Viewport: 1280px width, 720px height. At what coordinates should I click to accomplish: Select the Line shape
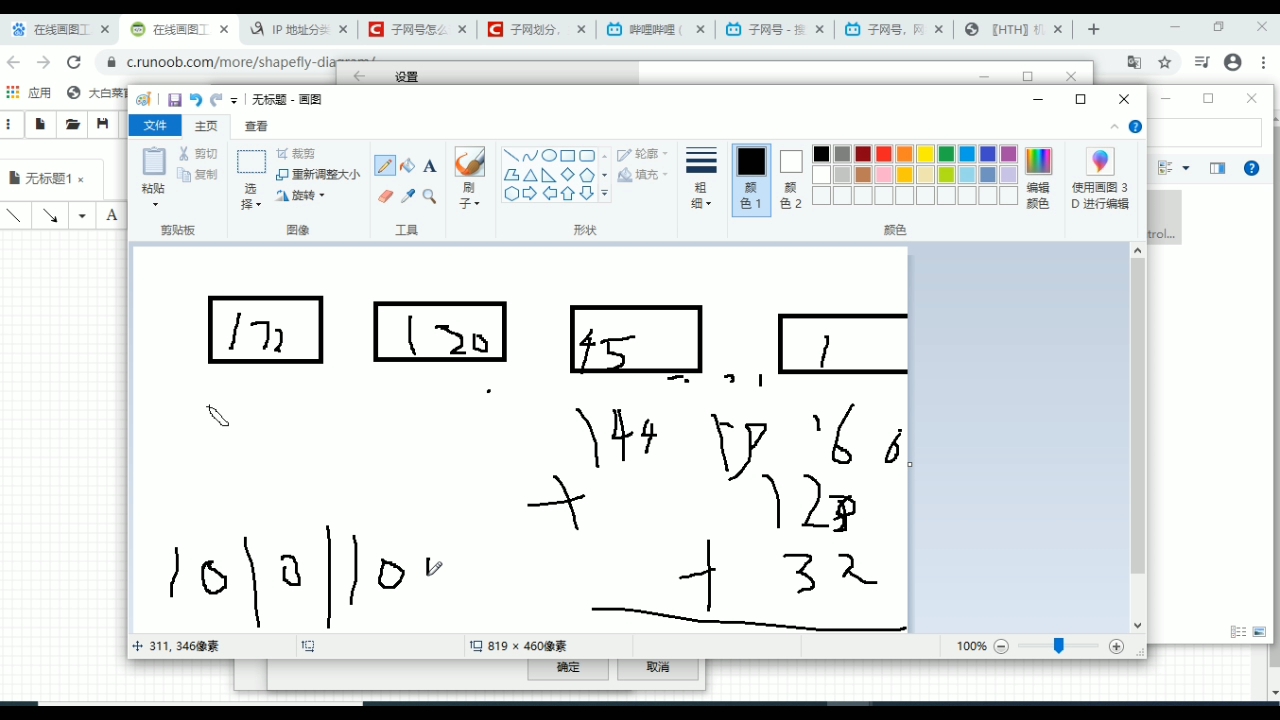(511, 156)
